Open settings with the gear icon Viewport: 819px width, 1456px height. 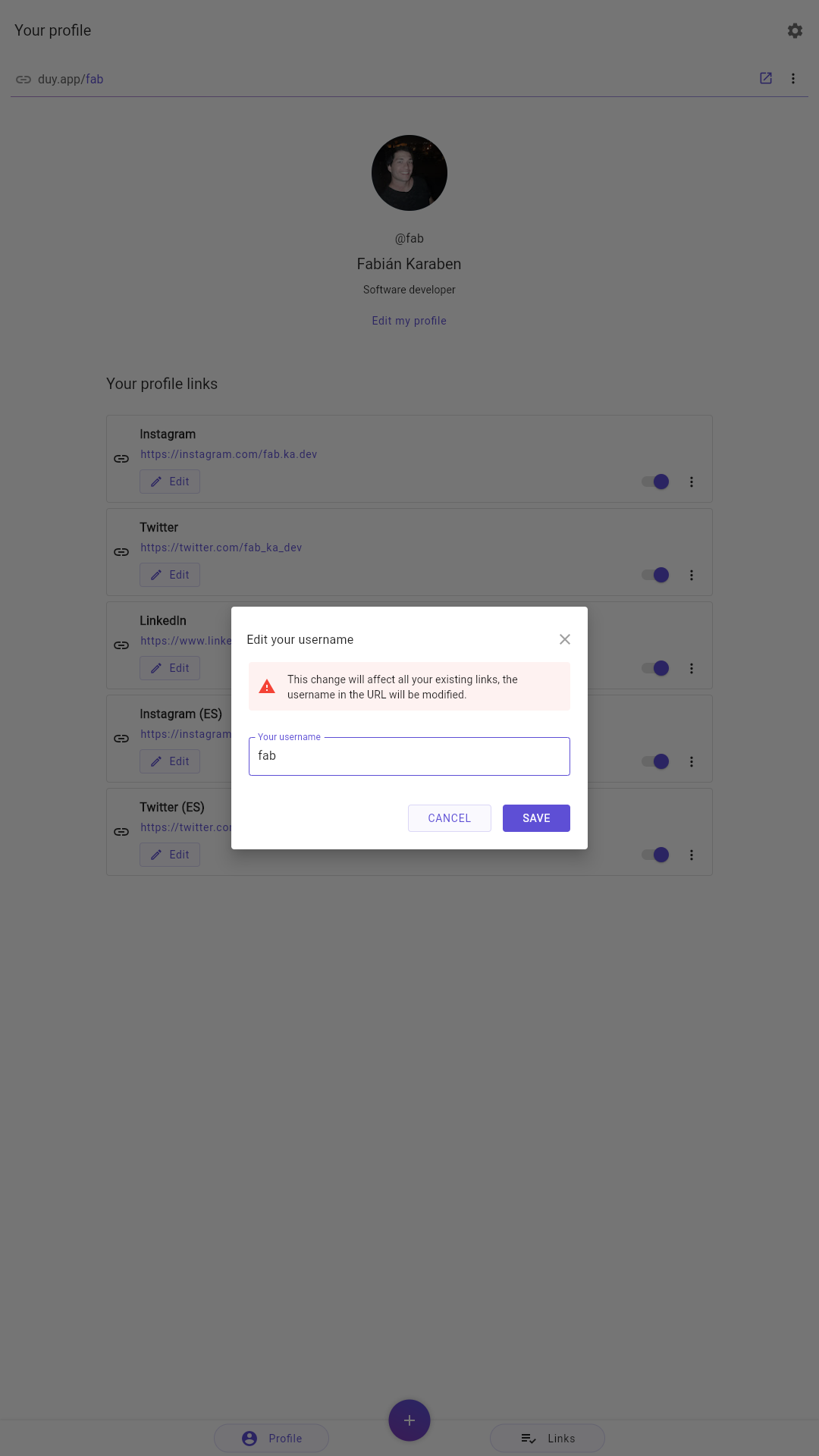click(x=795, y=30)
